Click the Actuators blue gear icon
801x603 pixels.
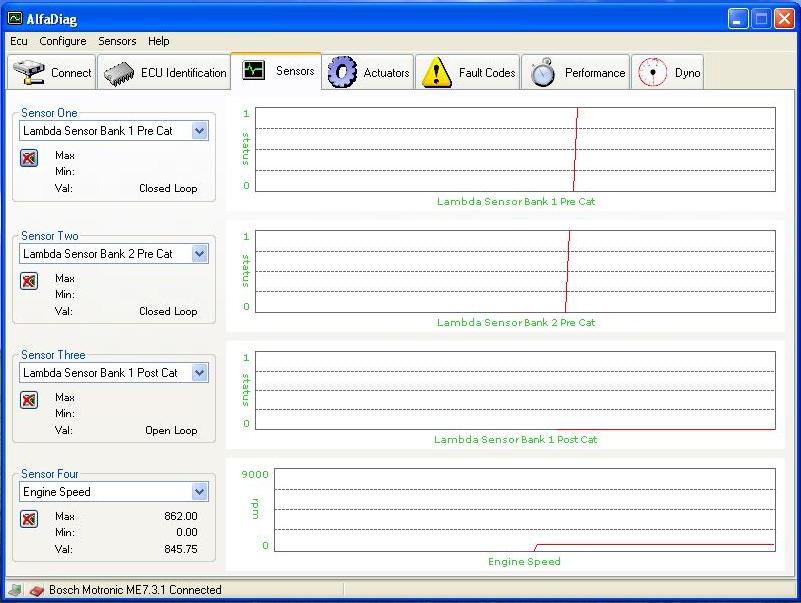point(342,72)
